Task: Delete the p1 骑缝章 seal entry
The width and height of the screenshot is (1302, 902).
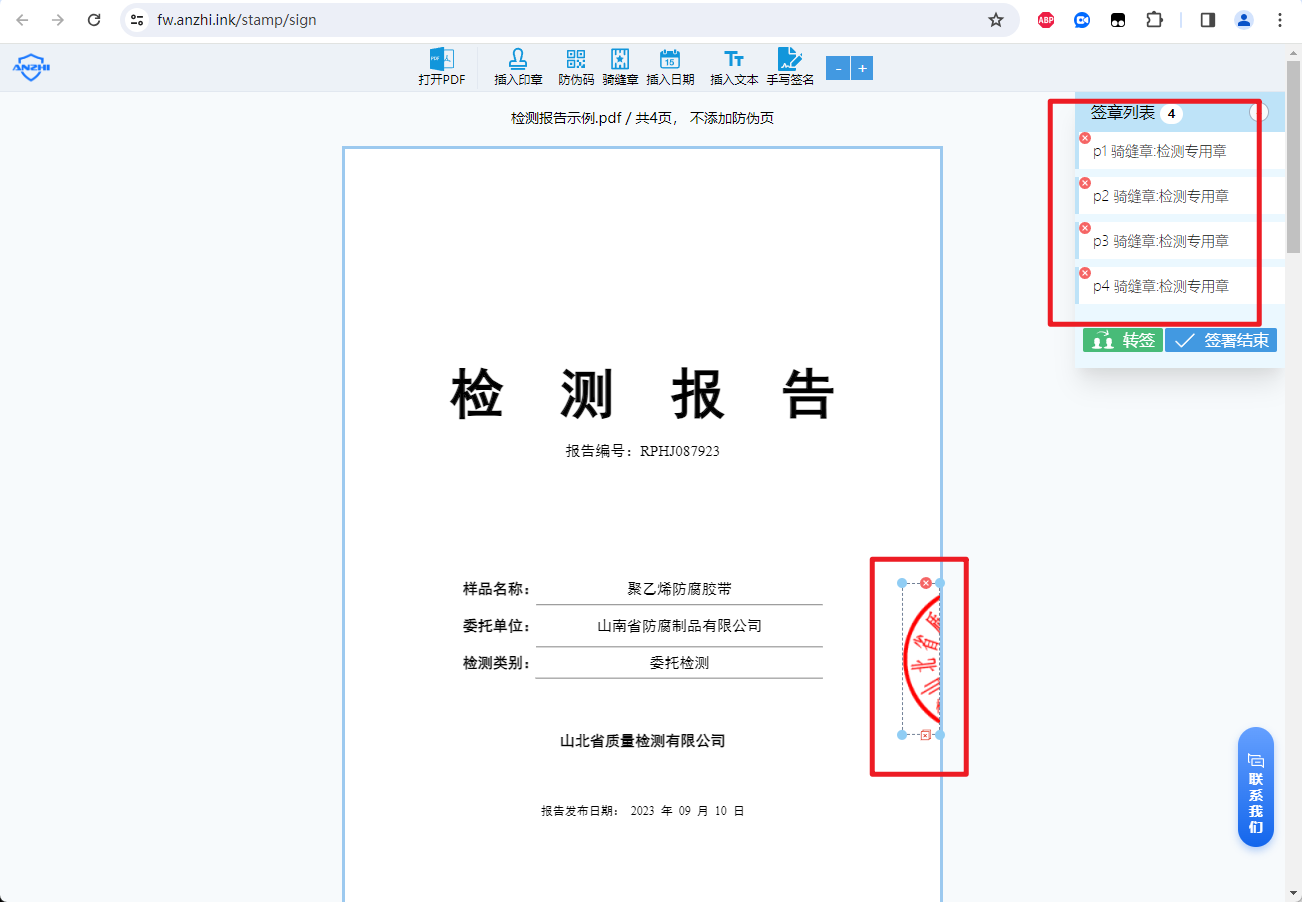Action: 1084,138
